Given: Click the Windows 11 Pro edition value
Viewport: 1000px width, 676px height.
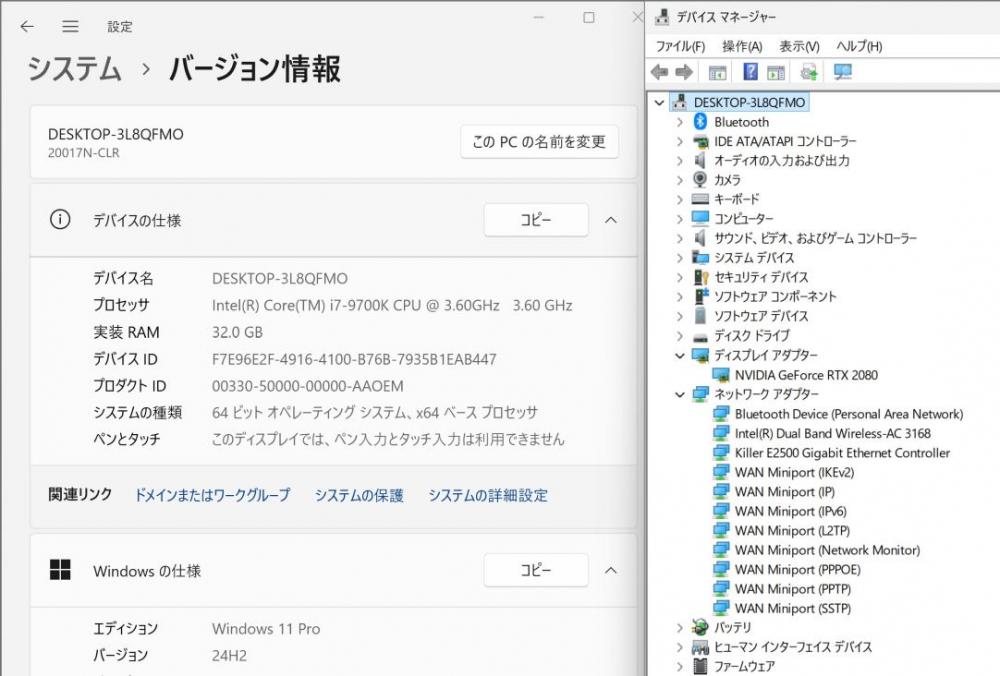Looking at the screenshot, I should pos(266,629).
